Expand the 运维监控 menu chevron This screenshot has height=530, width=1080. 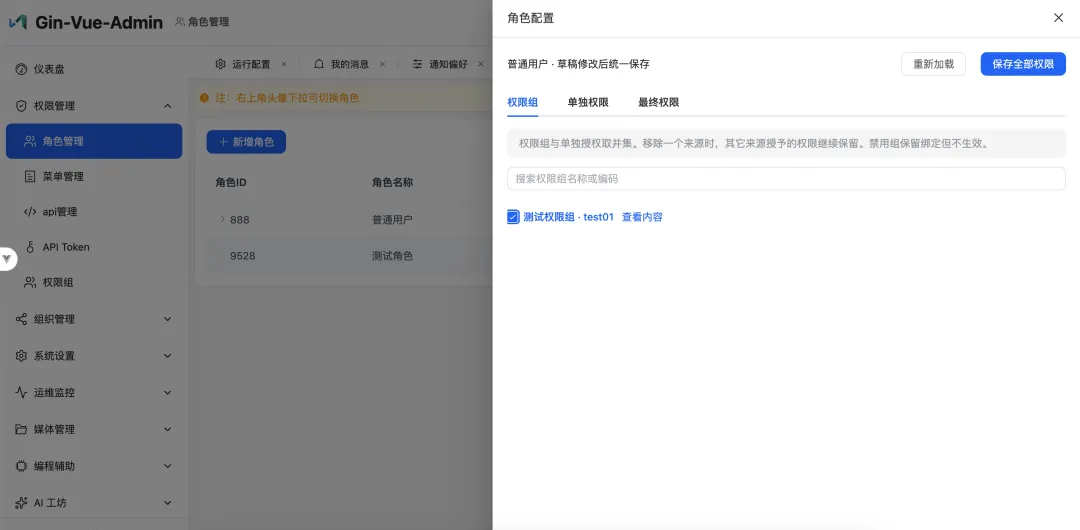(x=167, y=392)
